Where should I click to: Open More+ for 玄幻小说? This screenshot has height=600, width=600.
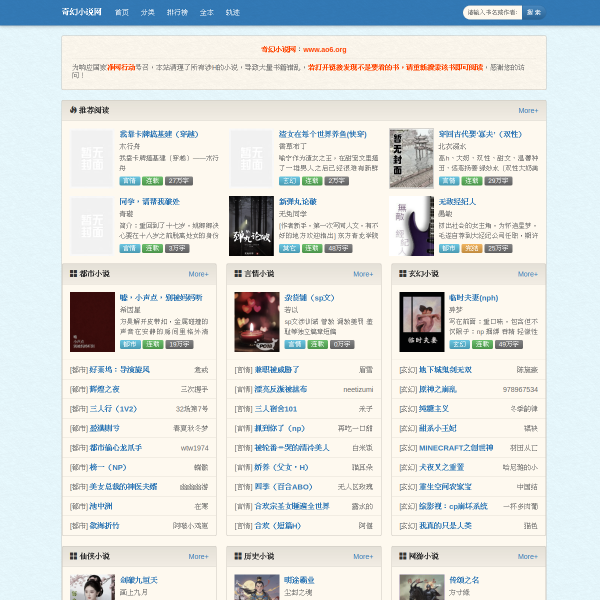click(528, 274)
